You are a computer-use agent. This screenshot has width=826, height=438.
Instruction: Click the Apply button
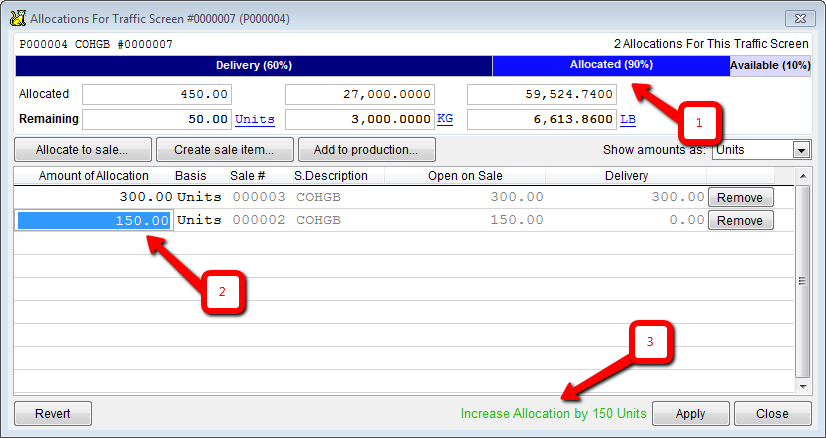pyautogui.click(x=691, y=414)
